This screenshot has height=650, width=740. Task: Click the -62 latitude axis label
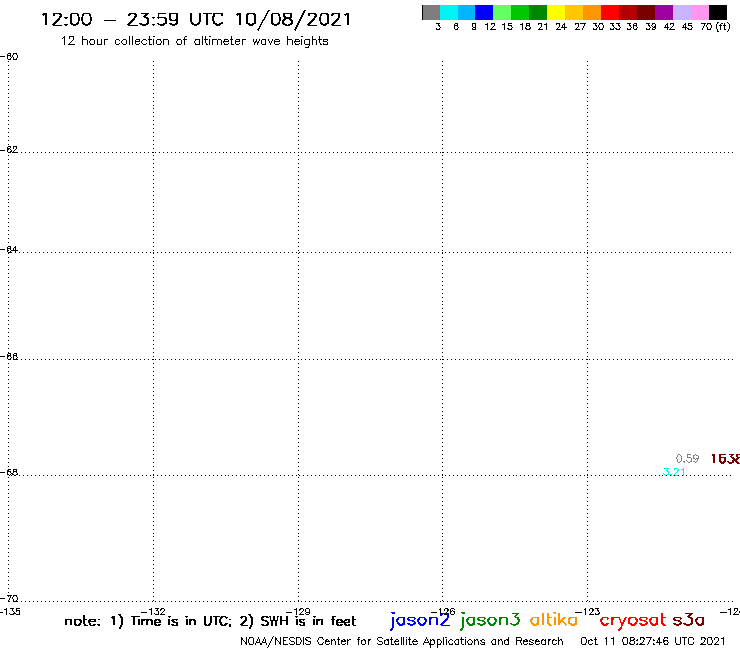9,150
